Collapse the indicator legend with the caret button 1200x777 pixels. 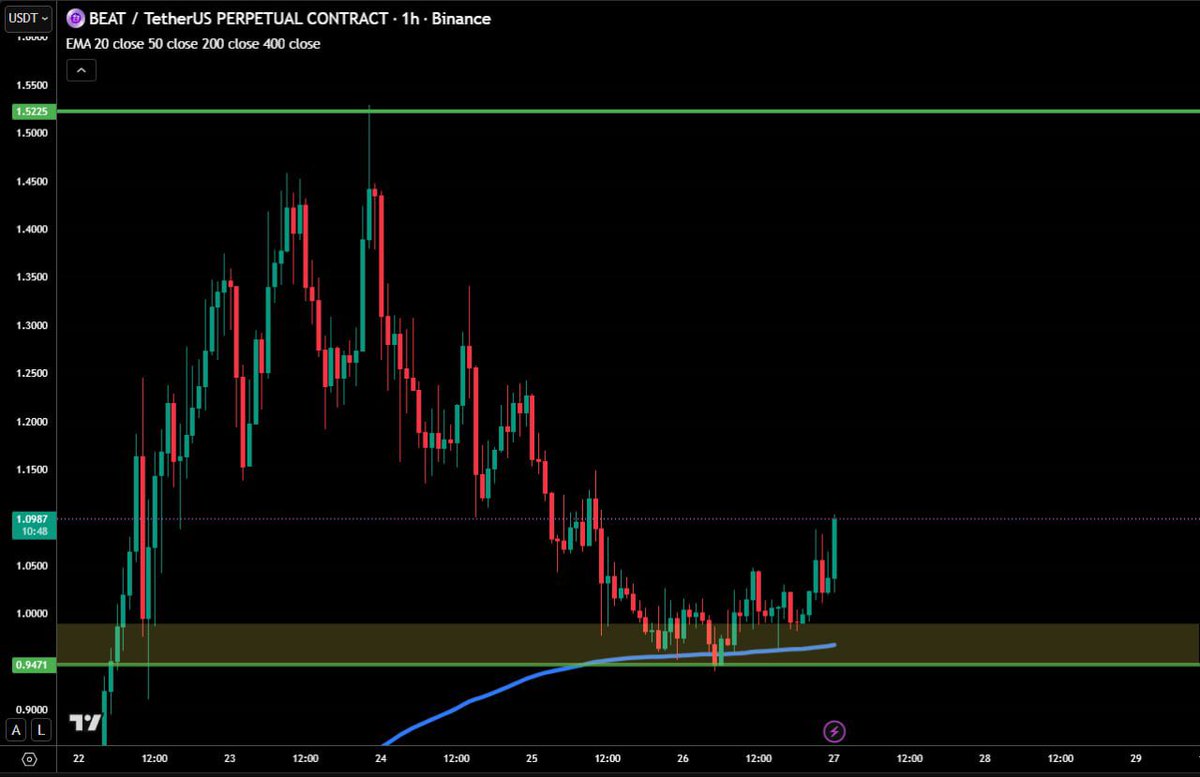(81, 70)
